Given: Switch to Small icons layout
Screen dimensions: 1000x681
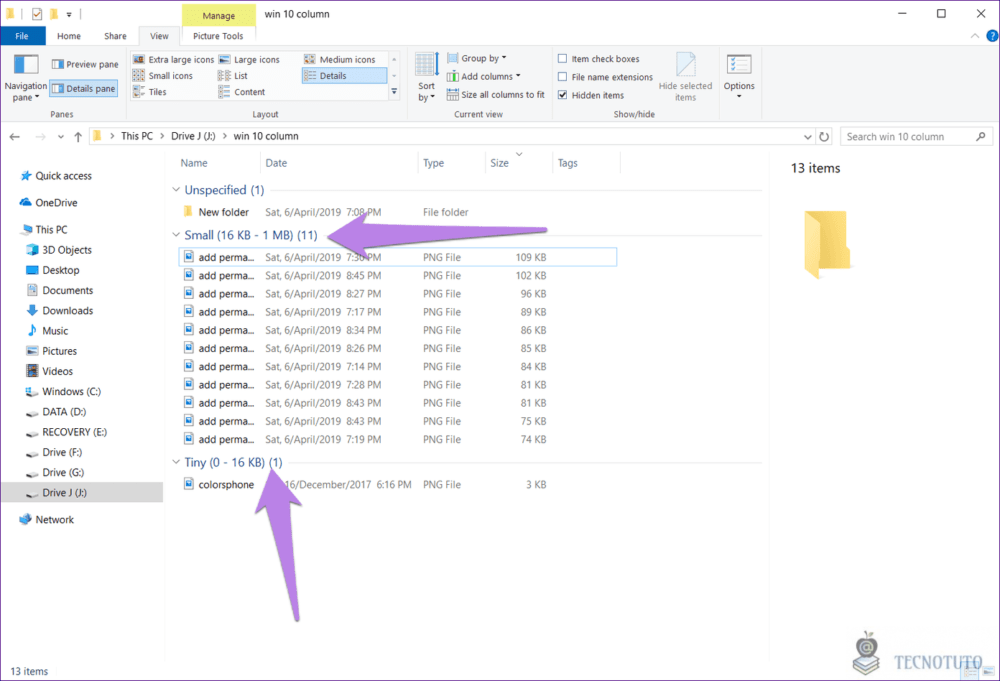Looking at the screenshot, I should coord(163,75).
